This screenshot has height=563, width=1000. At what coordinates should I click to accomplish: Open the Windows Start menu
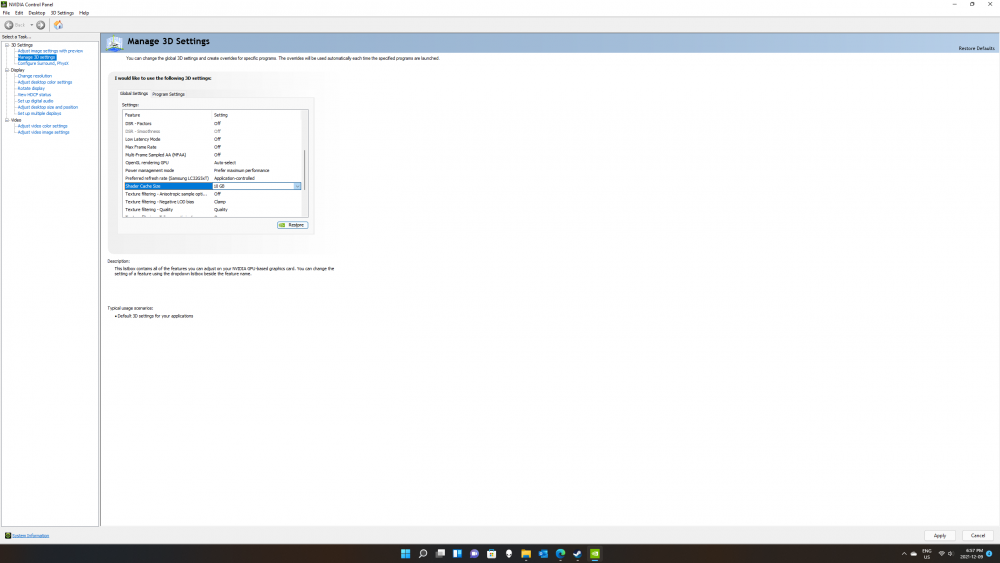(x=406, y=553)
